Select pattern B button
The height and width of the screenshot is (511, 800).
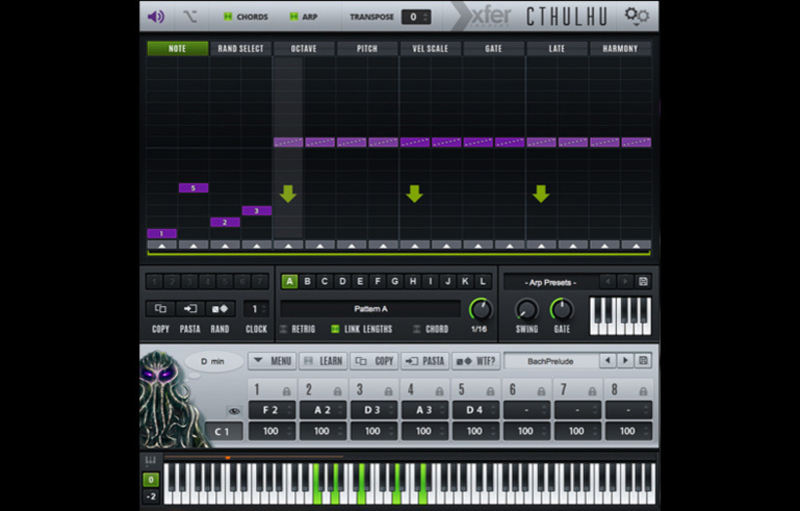(307, 281)
